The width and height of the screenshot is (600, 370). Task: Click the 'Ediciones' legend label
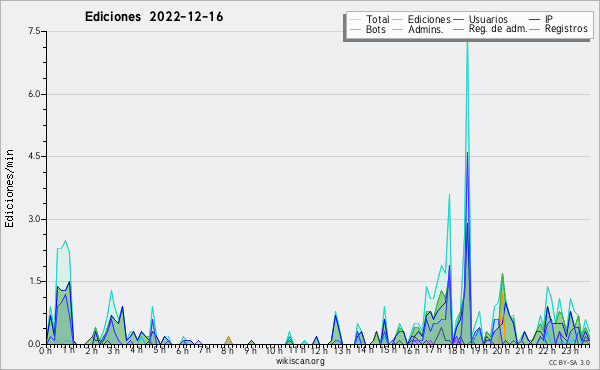pos(429,19)
